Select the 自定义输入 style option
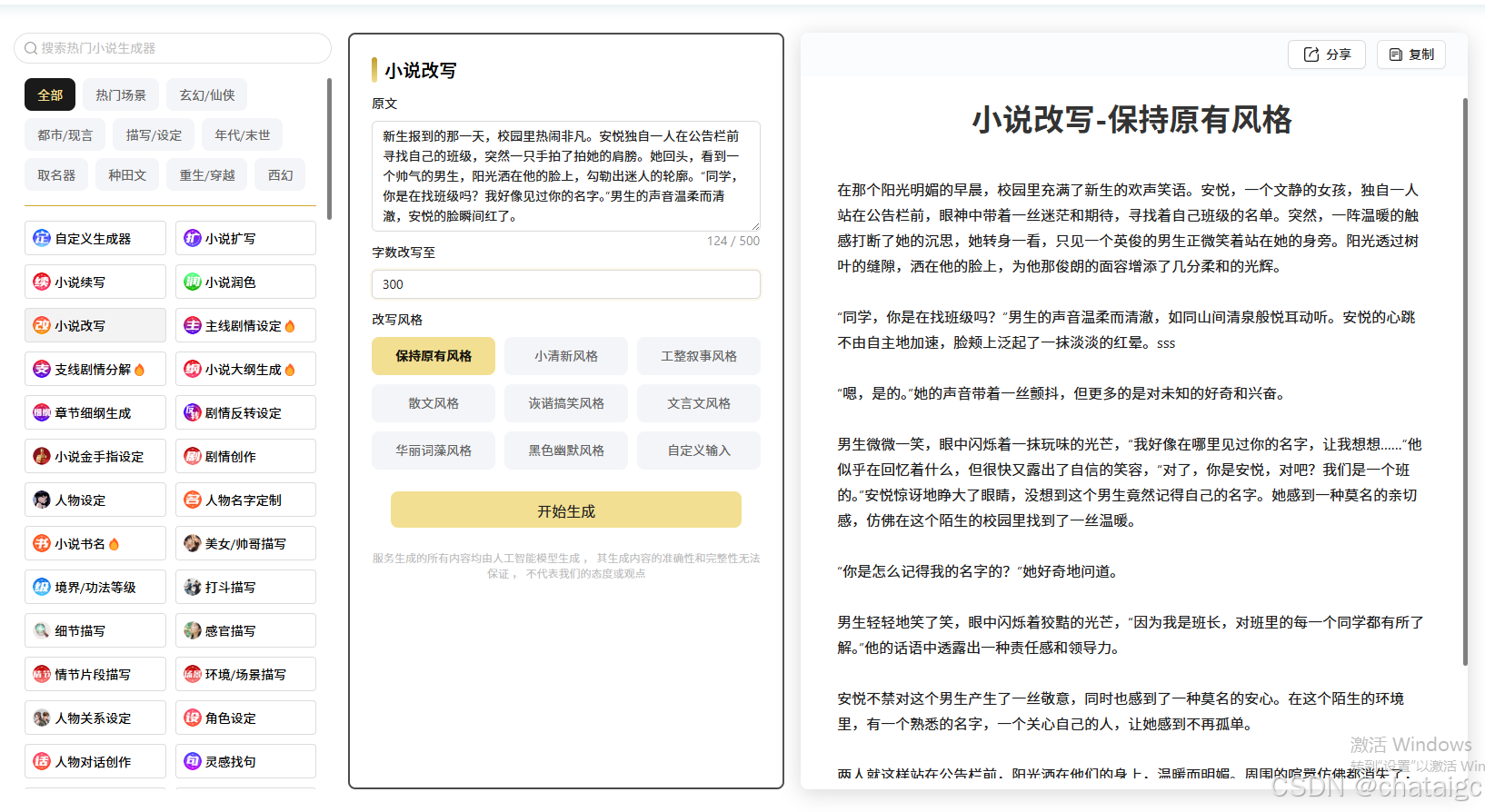Screen dimensions: 1485x812 pos(699,451)
